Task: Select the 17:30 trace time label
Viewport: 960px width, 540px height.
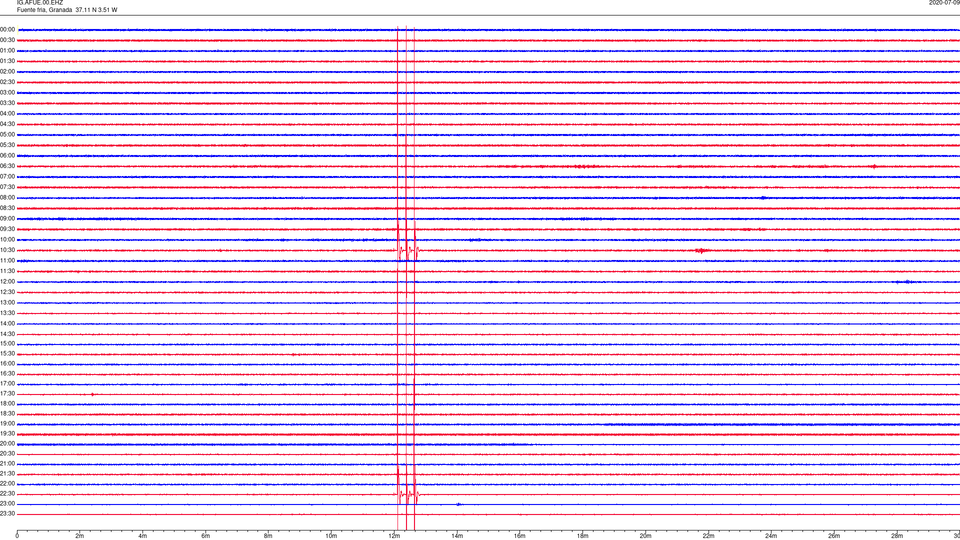Action: (x=7, y=394)
